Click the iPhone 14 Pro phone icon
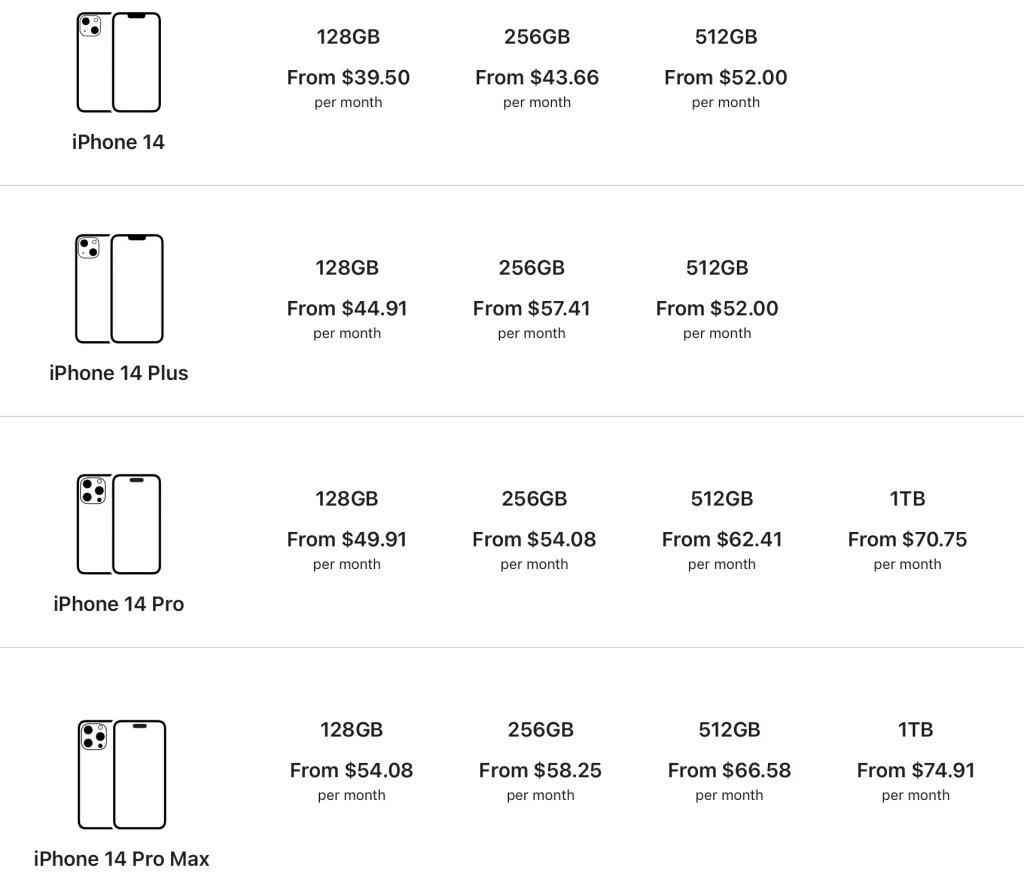Screen dimensions: 1024x876 [x=119, y=525]
